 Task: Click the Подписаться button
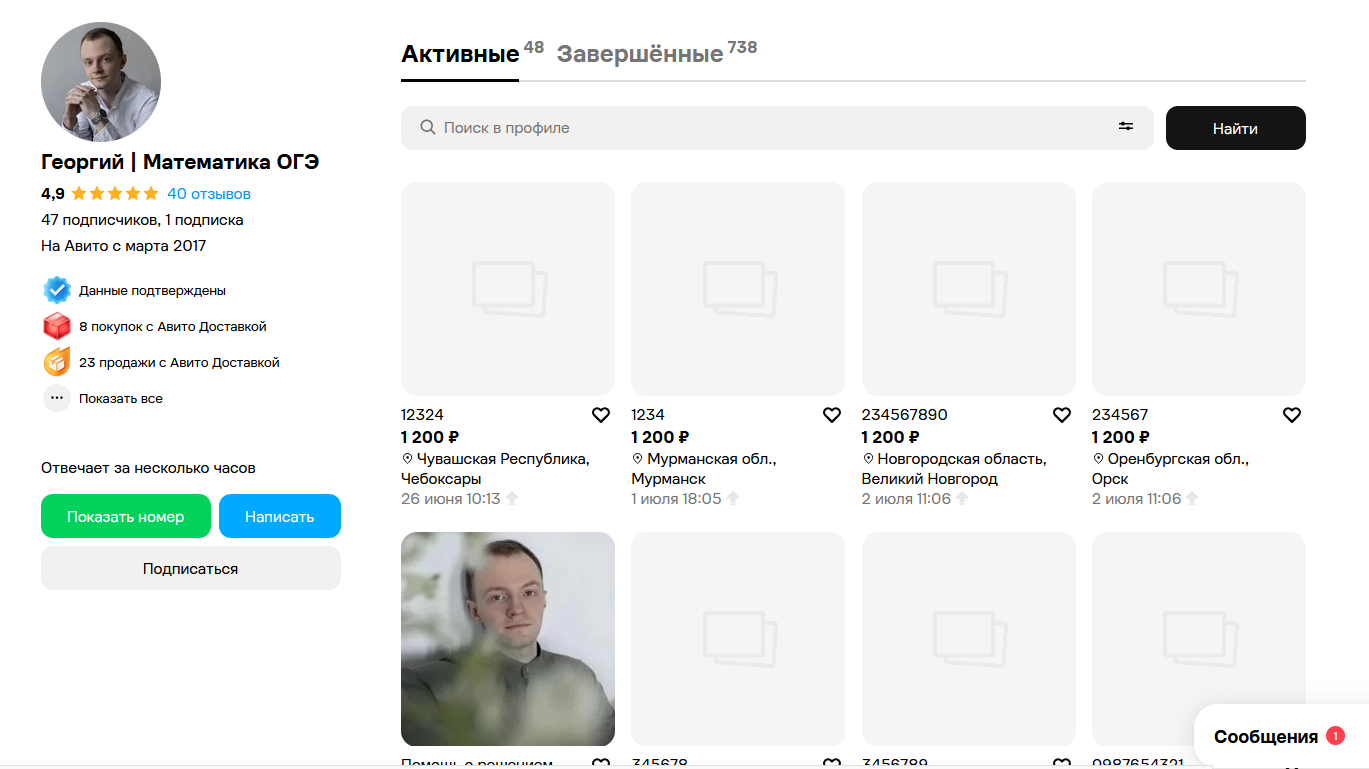click(x=191, y=568)
